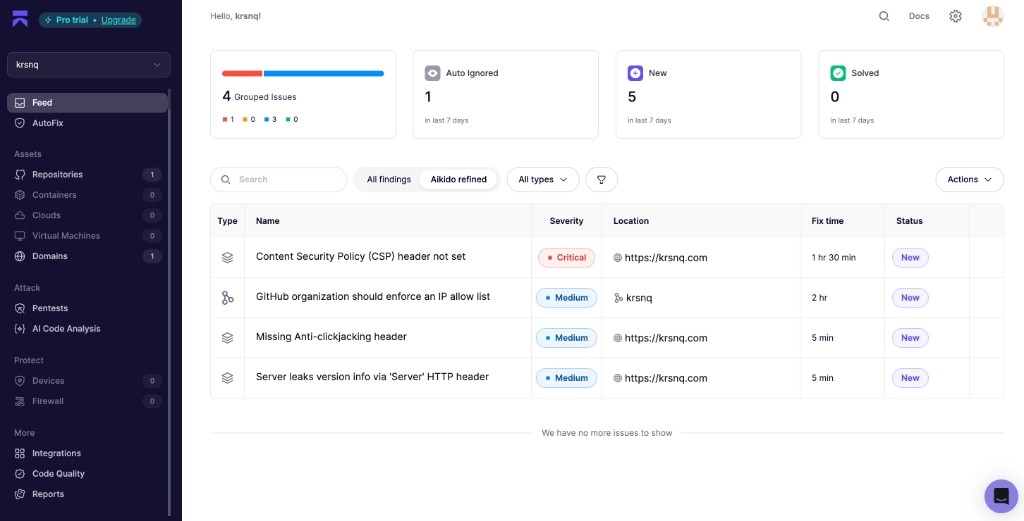This screenshot has width=1024, height=521.
Task: Click the Devices shield icon
Action: pyautogui.click(x=20, y=381)
